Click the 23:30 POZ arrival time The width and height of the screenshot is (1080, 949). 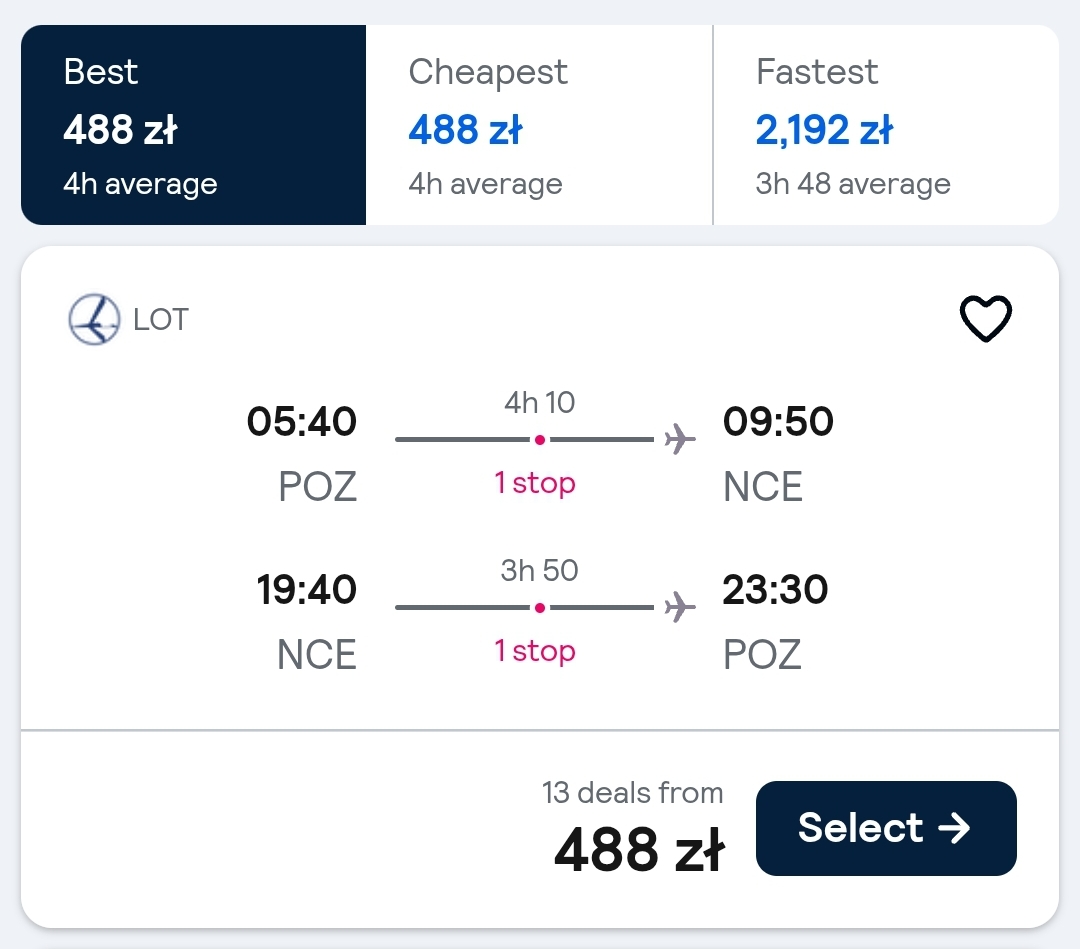point(775,589)
